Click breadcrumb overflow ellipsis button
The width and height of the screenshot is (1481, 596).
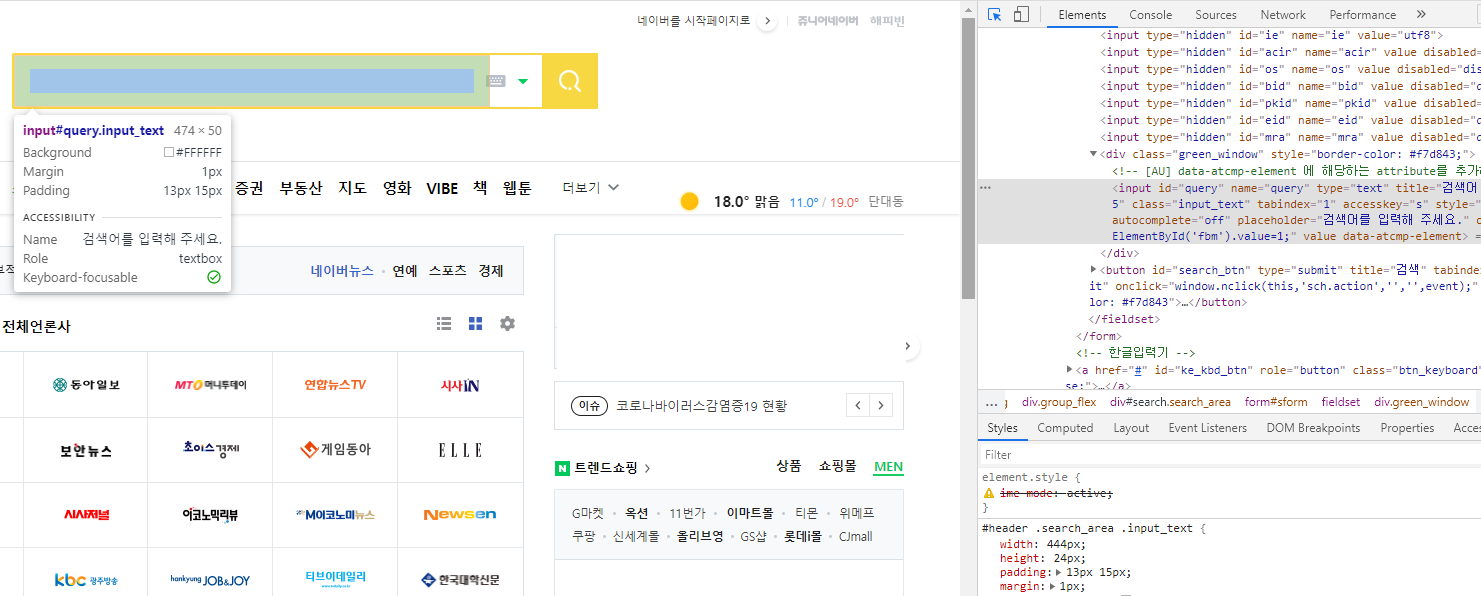tap(992, 402)
